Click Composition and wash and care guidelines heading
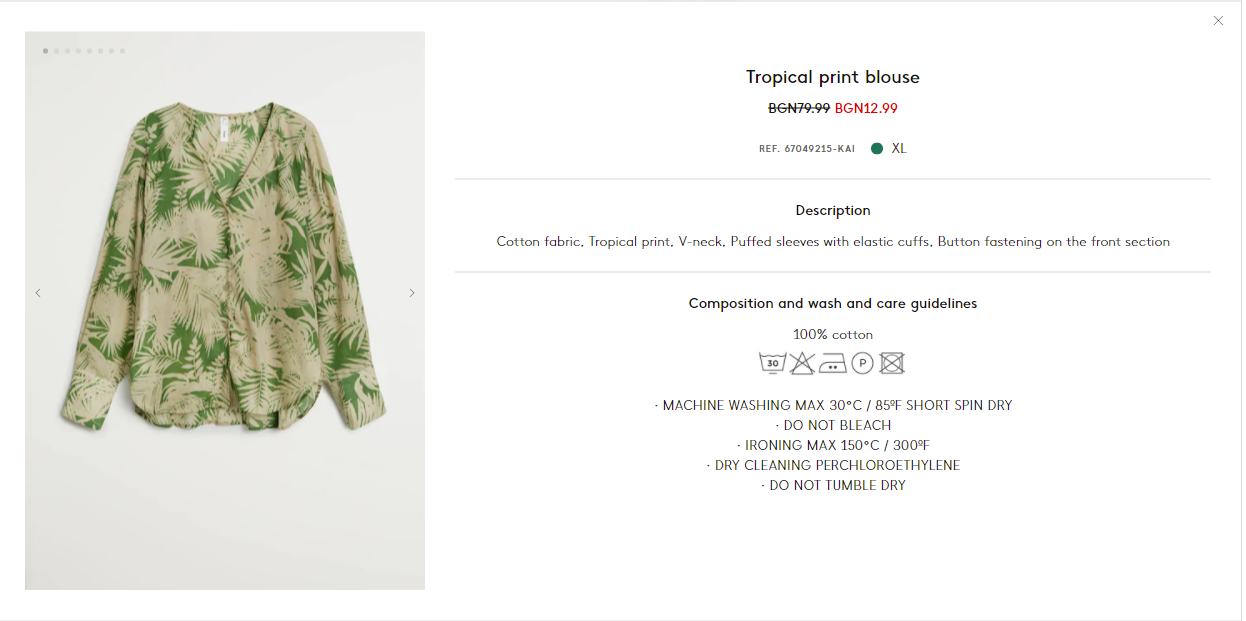 pos(833,303)
